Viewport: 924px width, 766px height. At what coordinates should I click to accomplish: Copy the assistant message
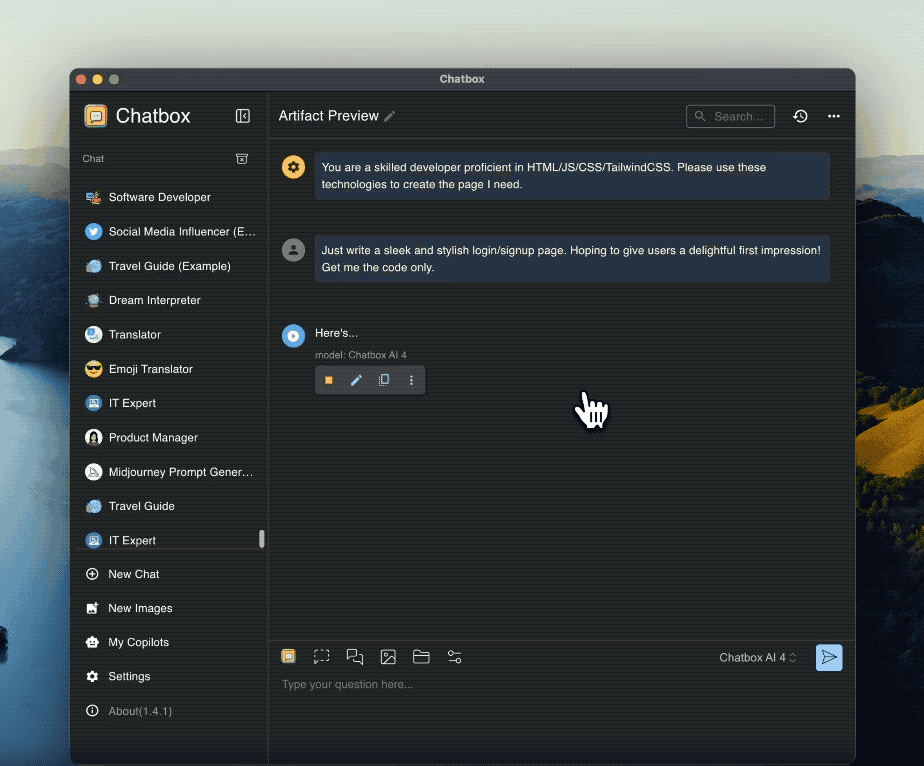[x=384, y=380]
